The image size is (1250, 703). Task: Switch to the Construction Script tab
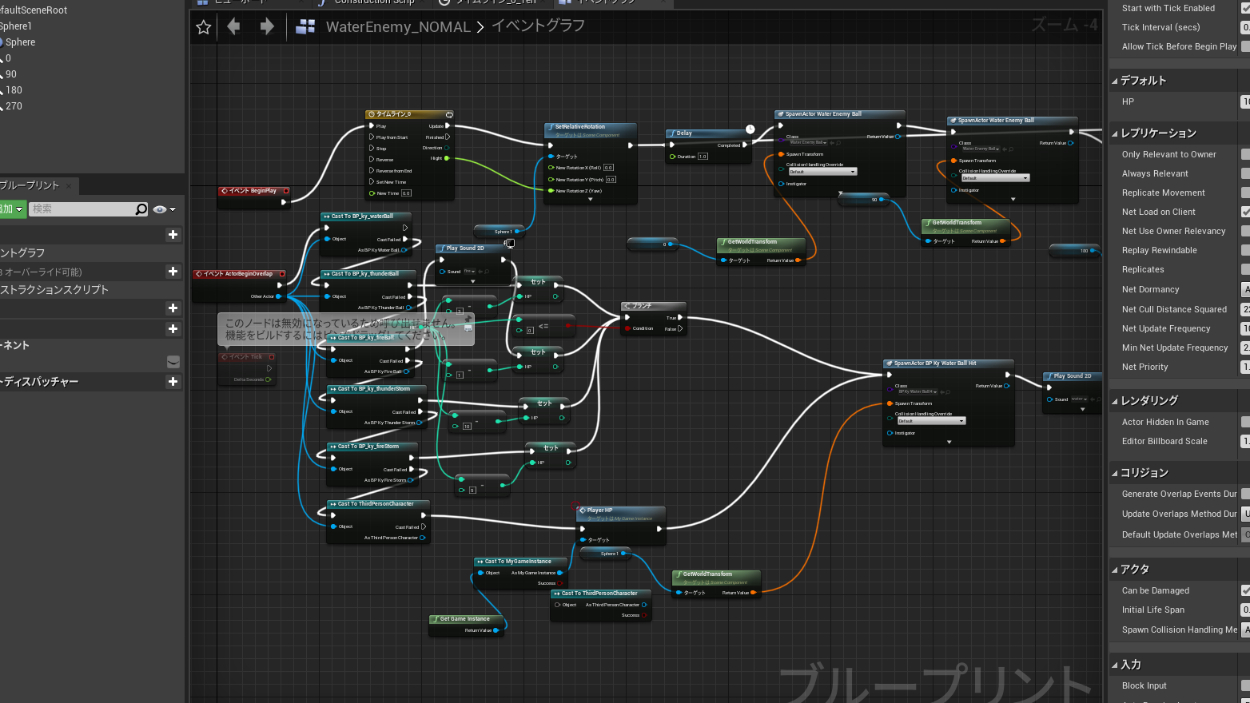click(x=372, y=2)
